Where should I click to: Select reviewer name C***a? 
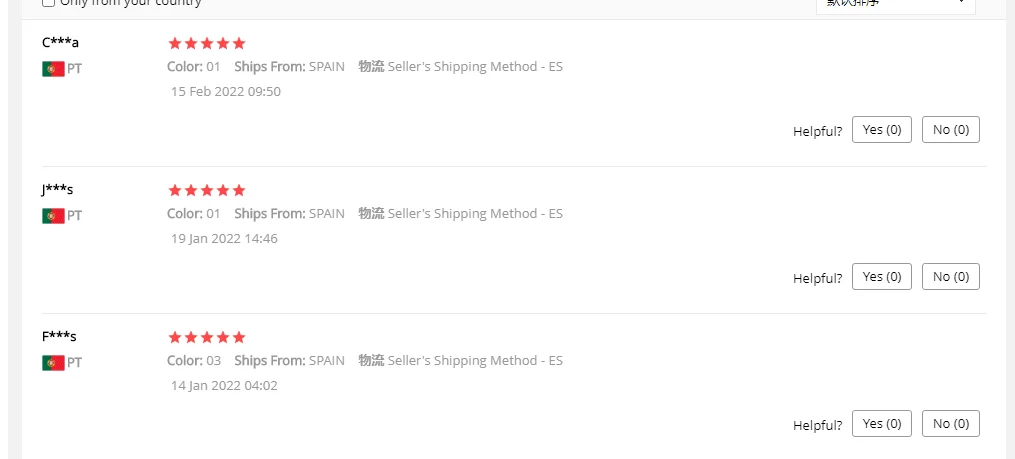click(60, 42)
